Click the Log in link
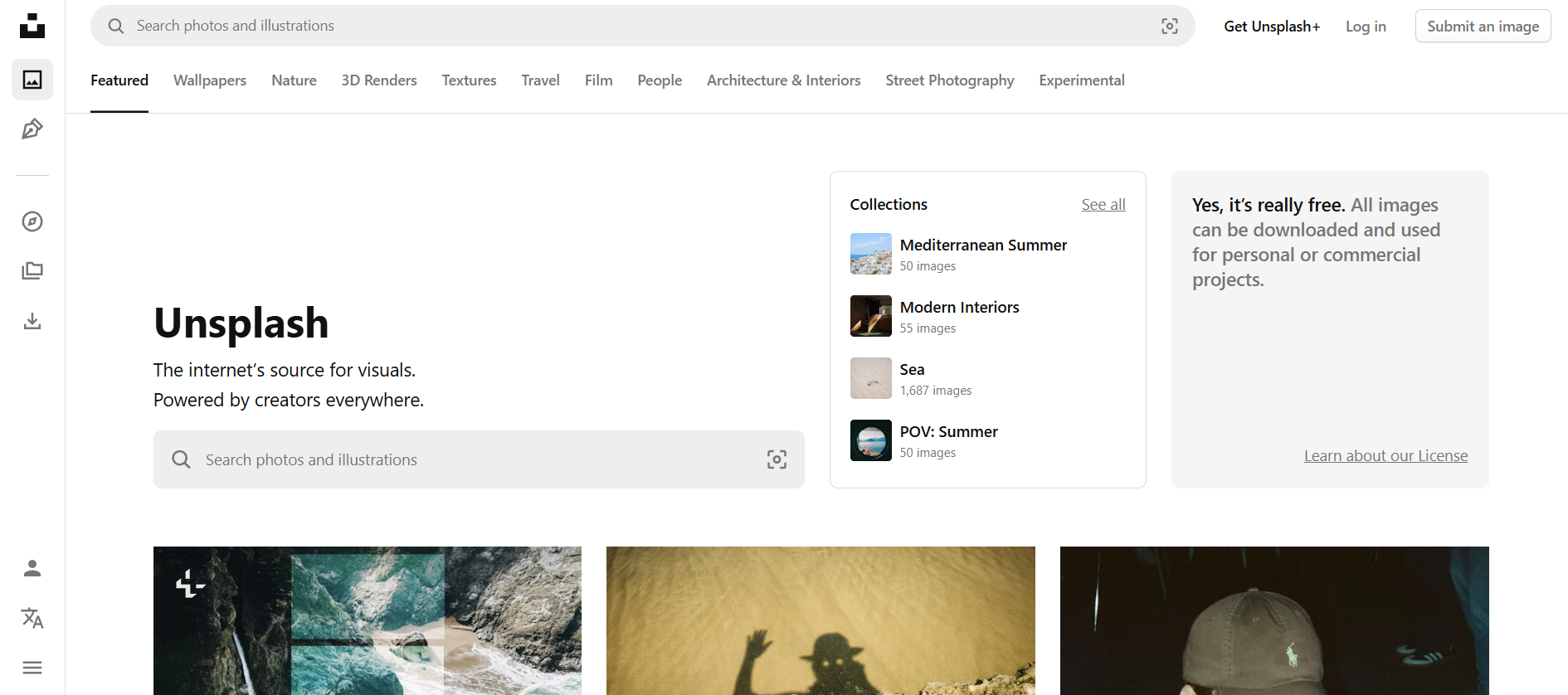The image size is (1568, 695). (x=1366, y=27)
